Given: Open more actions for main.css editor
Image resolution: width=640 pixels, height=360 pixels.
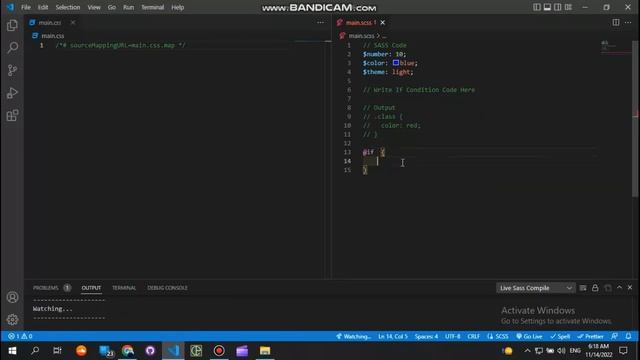Looking at the screenshot, I should 320,22.
